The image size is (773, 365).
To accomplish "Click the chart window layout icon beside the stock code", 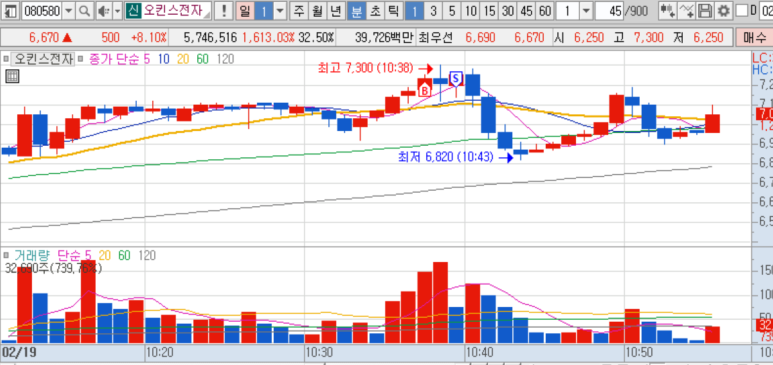I will pos(10,11).
